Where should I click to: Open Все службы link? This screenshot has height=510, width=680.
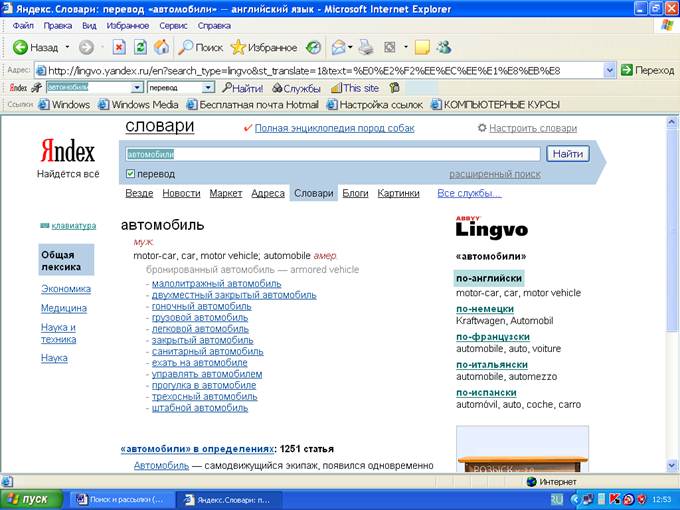click(469, 193)
